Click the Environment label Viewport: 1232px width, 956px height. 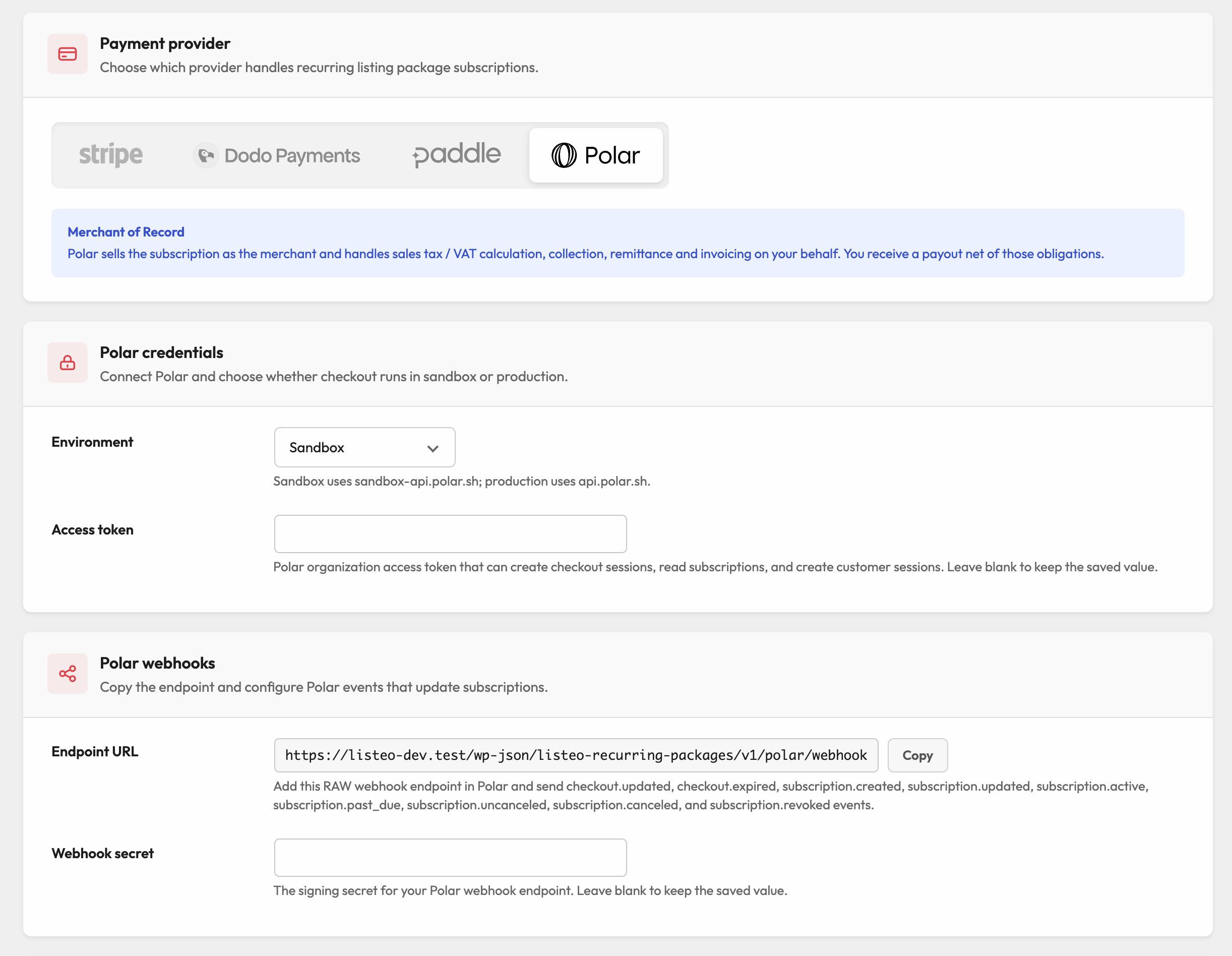93,442
